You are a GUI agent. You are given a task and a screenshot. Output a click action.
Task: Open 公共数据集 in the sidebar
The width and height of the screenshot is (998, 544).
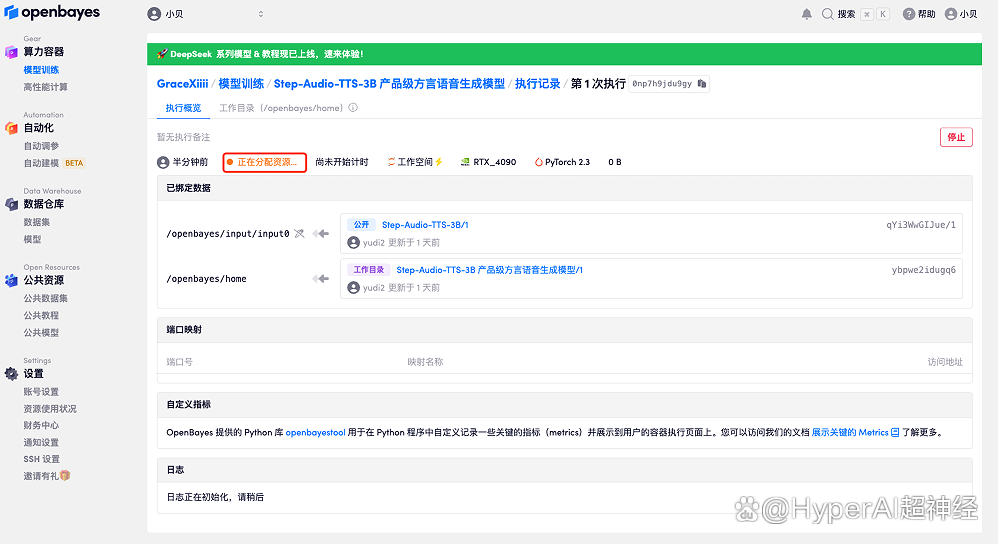point(45,298)
